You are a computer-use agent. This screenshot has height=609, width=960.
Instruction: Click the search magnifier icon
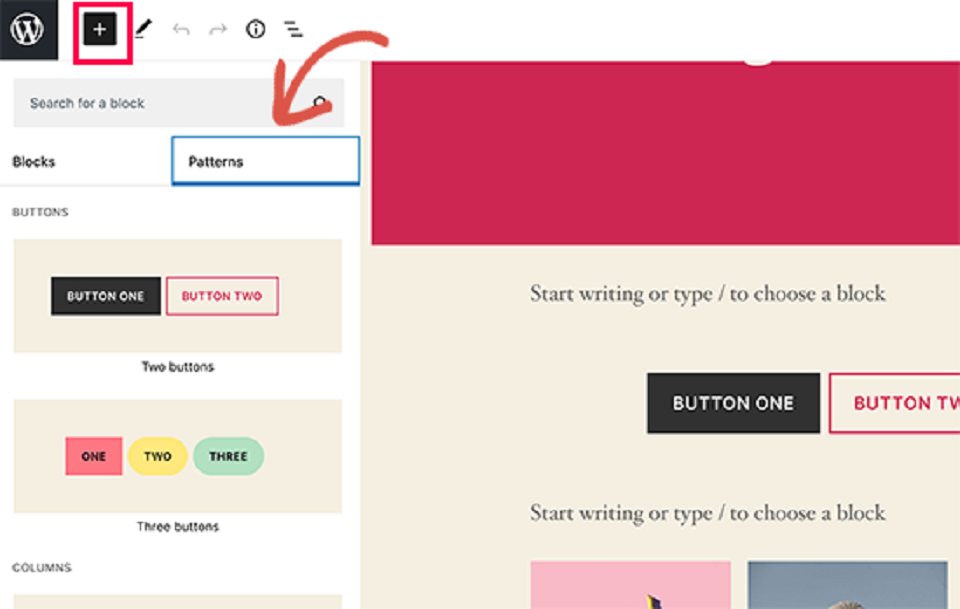320,102
